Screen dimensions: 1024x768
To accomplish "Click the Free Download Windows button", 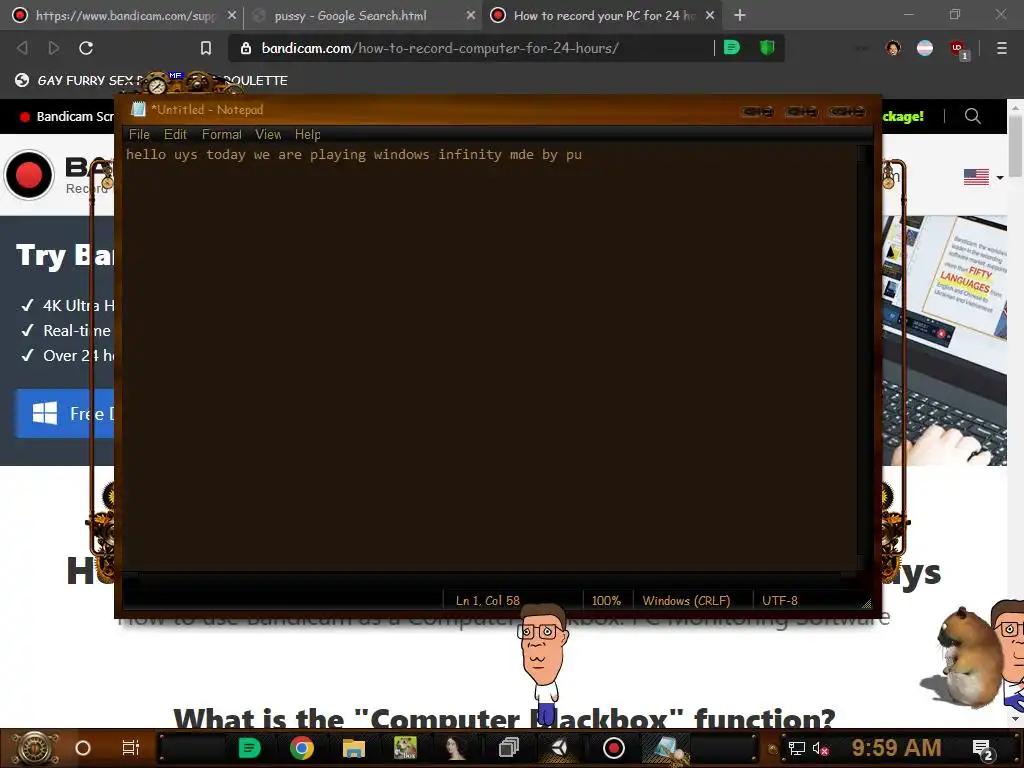I will click(x=65, y=413).
